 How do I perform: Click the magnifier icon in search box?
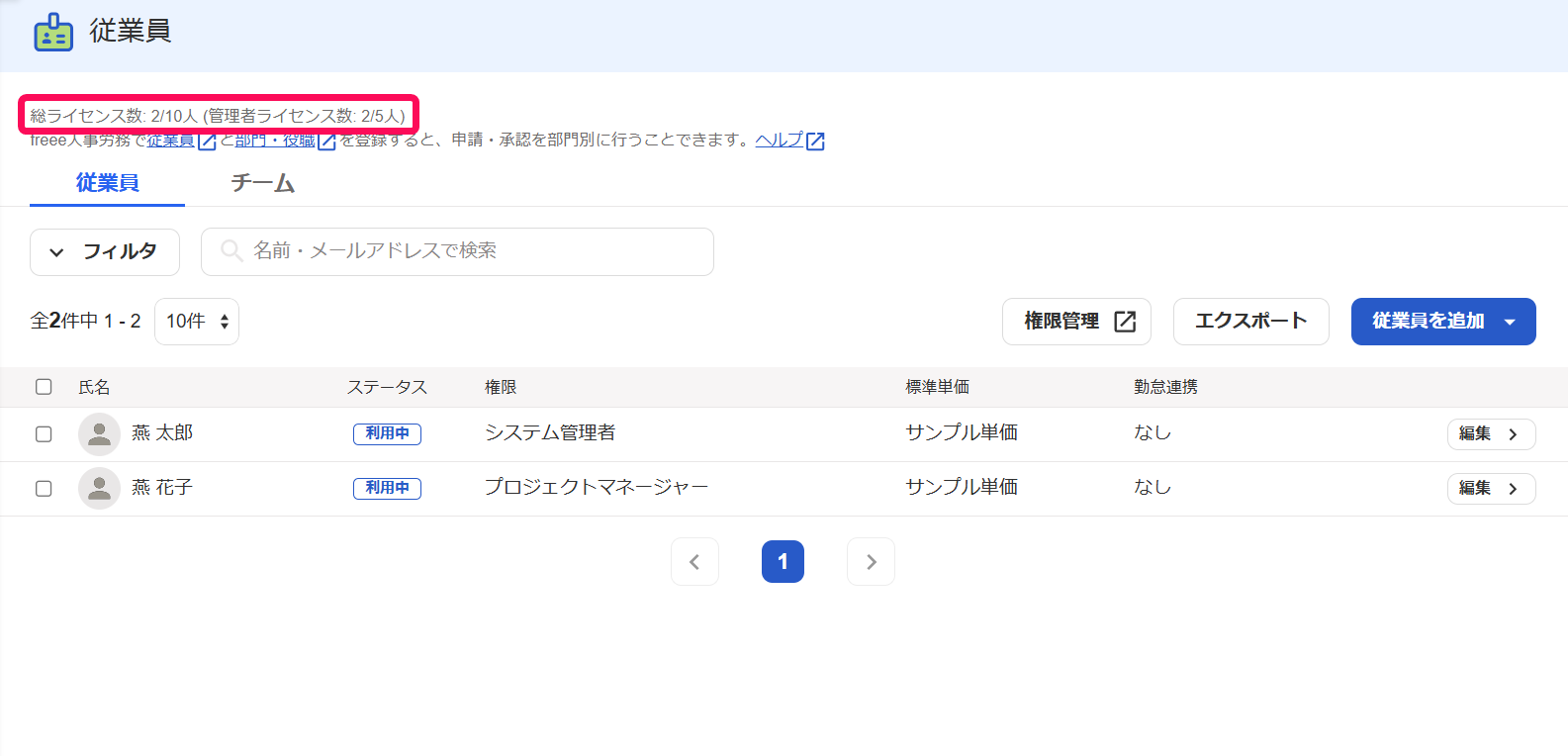(231, 250)
